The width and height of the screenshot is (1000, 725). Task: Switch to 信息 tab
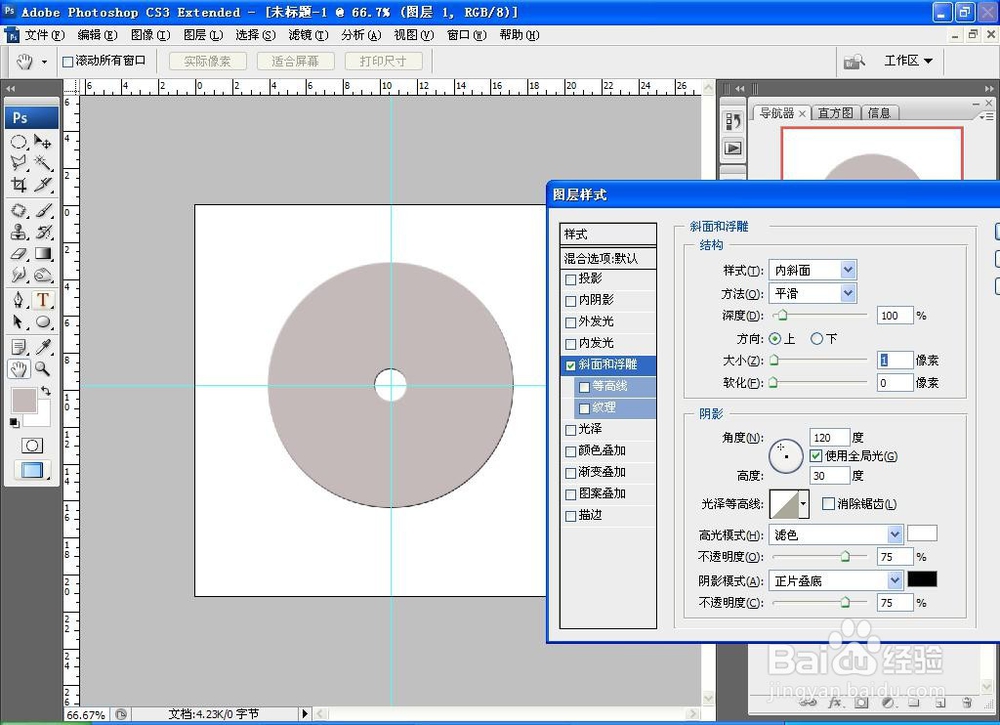tap(879, 113)
